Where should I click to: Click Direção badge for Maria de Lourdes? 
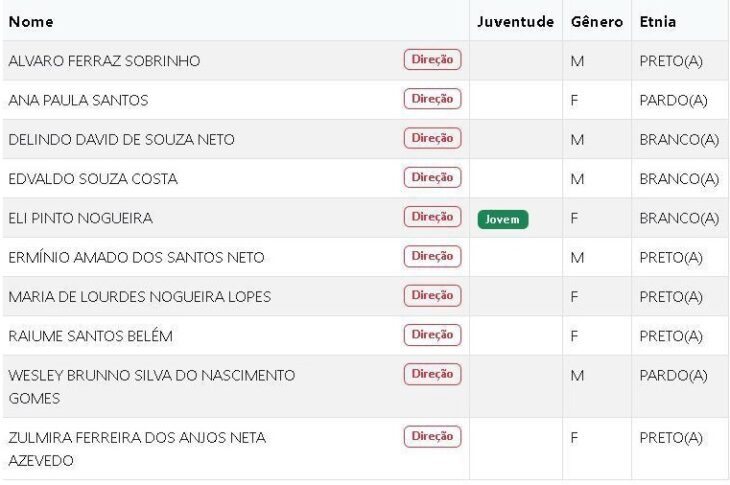tap(432, 295)
